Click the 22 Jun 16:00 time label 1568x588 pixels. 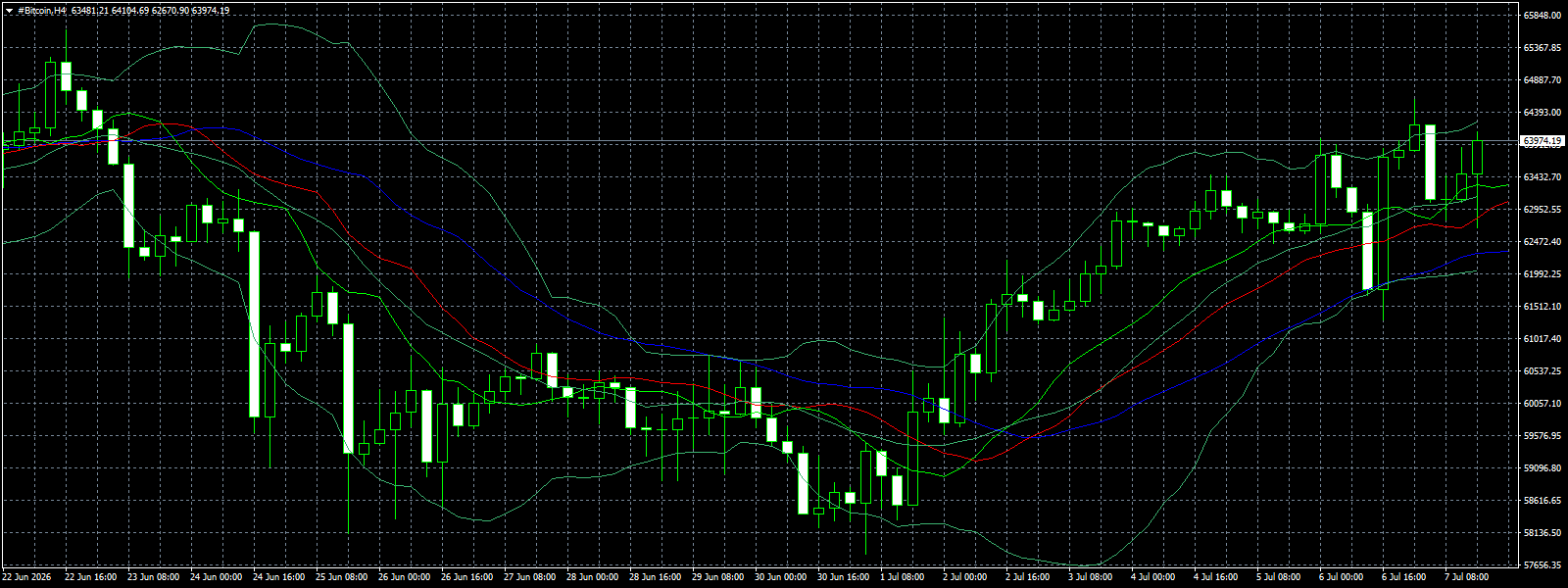90,577
